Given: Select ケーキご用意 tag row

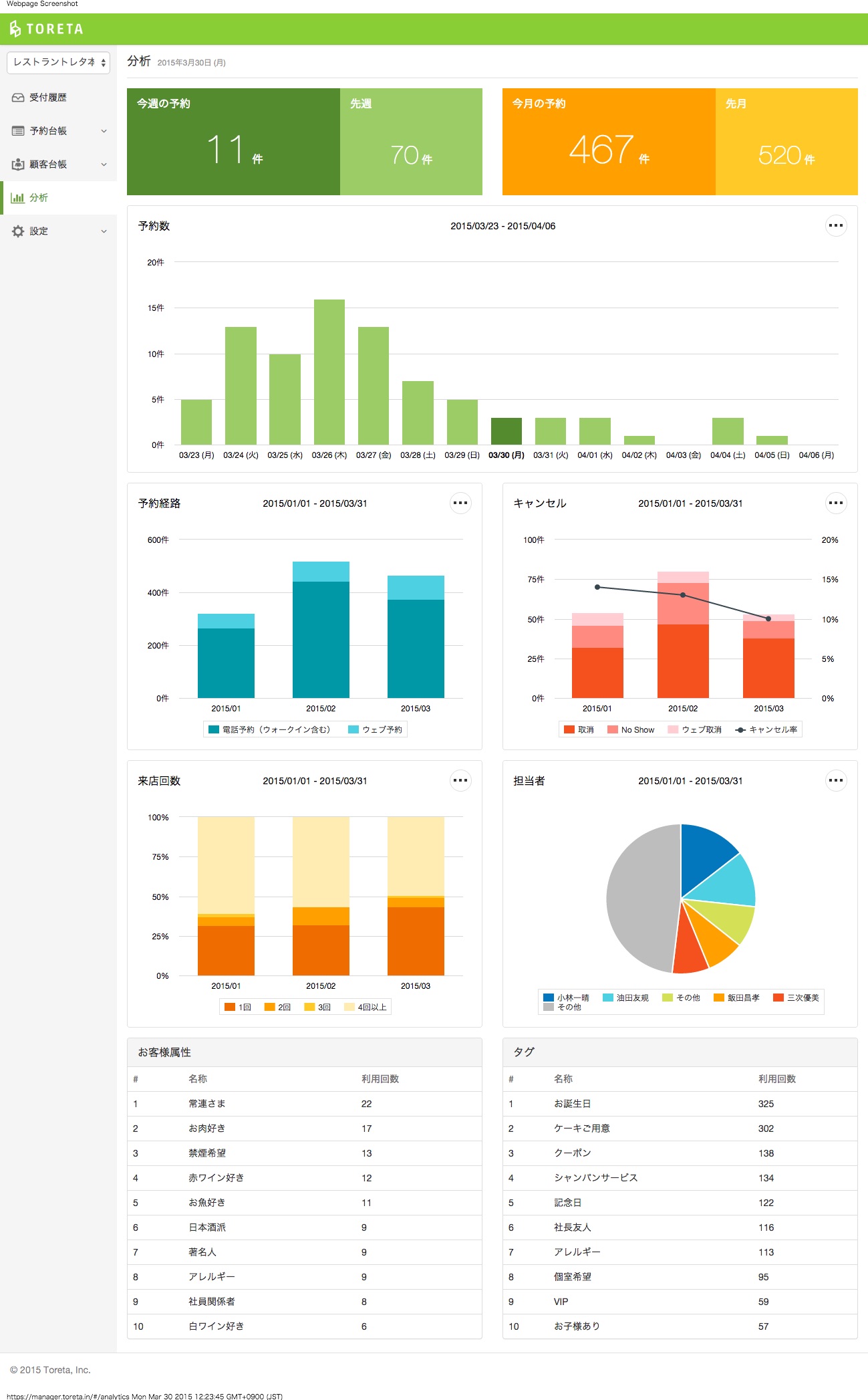Looking at the screenshot, I should point(680,1129).
